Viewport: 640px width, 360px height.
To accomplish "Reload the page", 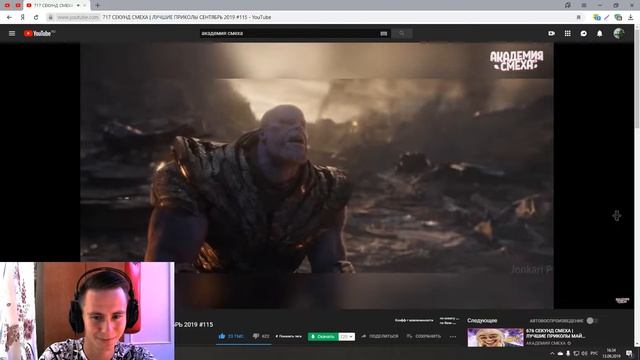I will pyautogui.click(x=36, y=17).
